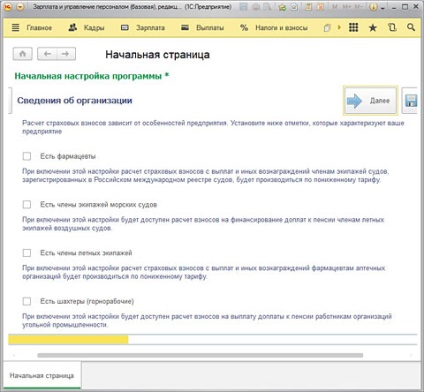Click the horizontal scrollbar thumb
The image size is (424, 392).
tap(200, 355)
